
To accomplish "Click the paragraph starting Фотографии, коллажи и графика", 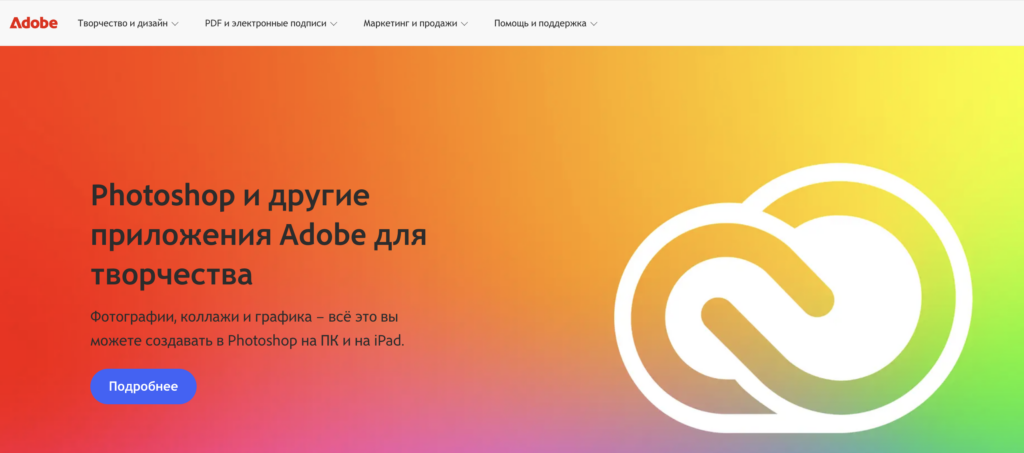I will pyautogui.click(x=248, y=330).
